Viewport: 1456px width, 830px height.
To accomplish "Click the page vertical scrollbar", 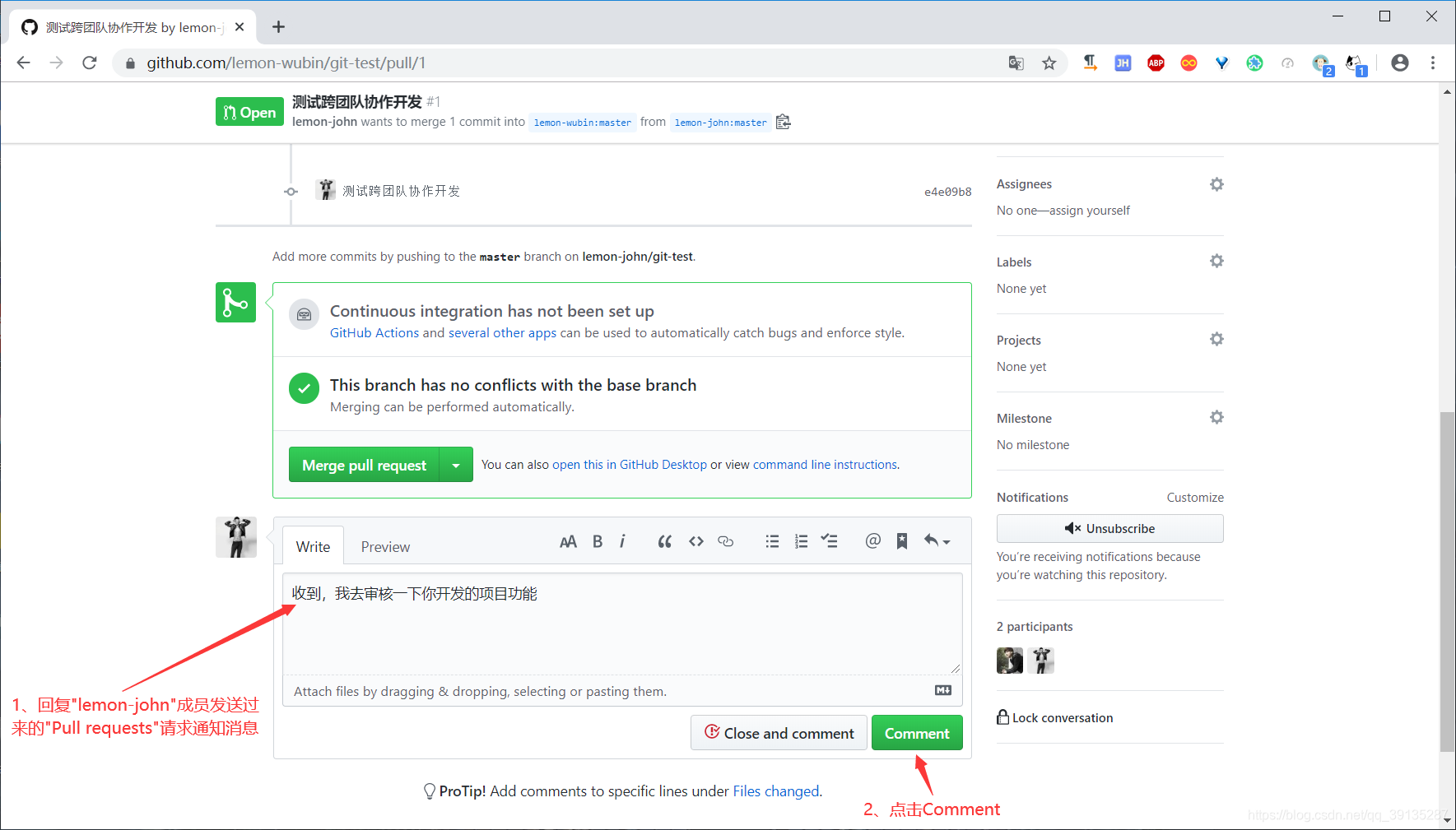I will pos(1447,582).
